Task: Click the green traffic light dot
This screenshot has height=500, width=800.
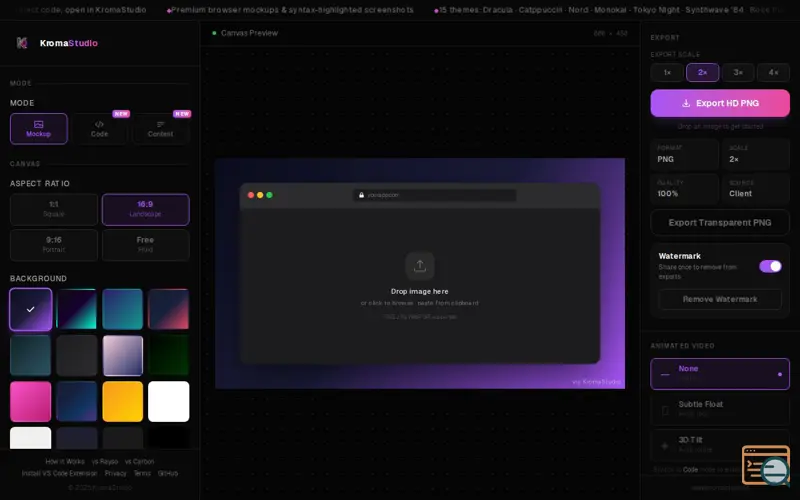Action: click(x=269, y=195)
